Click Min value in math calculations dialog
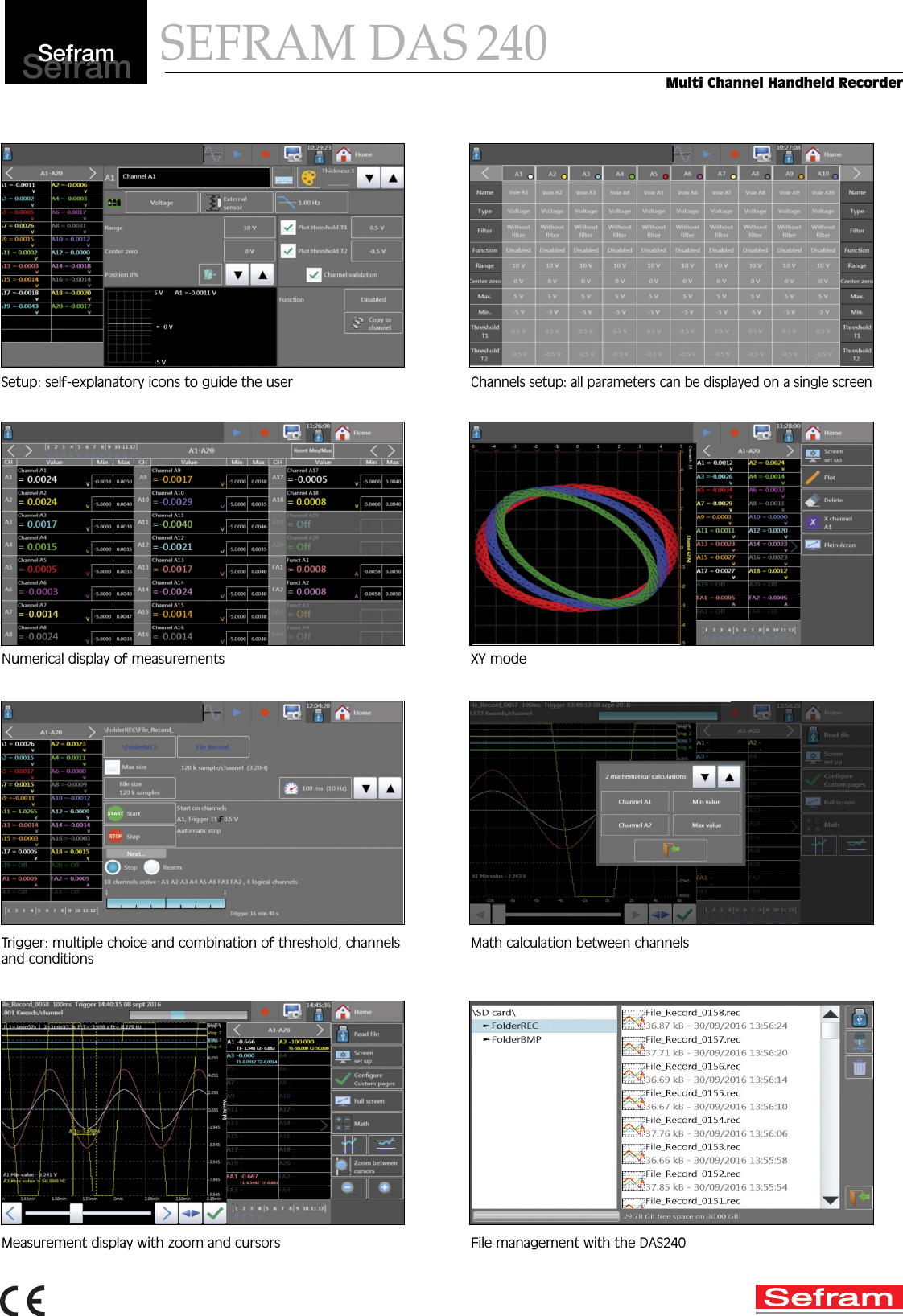This screenshot has height=1316, width=903. (707, 802)
